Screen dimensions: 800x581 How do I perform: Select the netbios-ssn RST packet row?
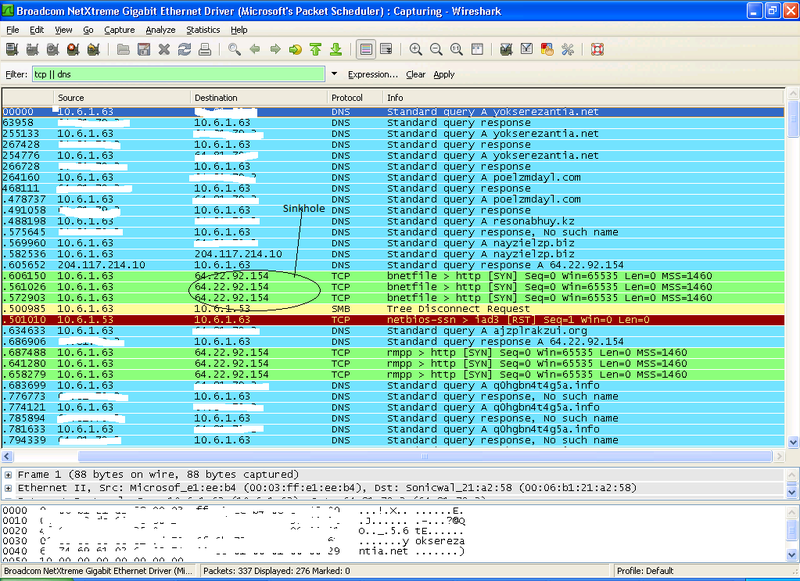[x=393, y=320]
